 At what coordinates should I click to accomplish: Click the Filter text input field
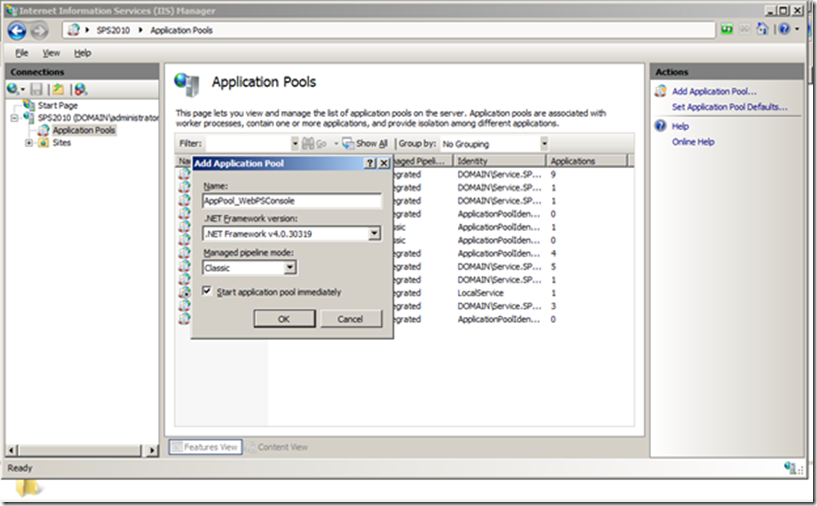[248, 143]
